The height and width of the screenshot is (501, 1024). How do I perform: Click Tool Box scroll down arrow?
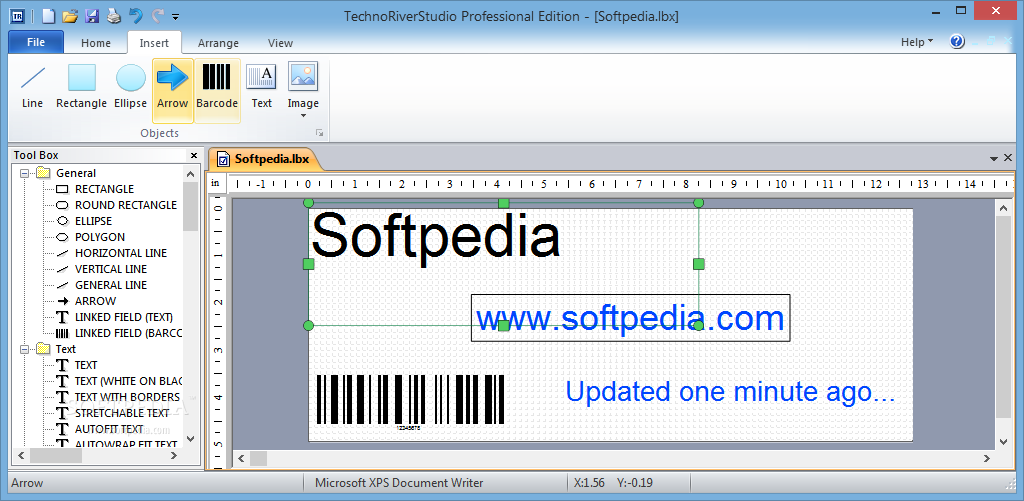190,439
